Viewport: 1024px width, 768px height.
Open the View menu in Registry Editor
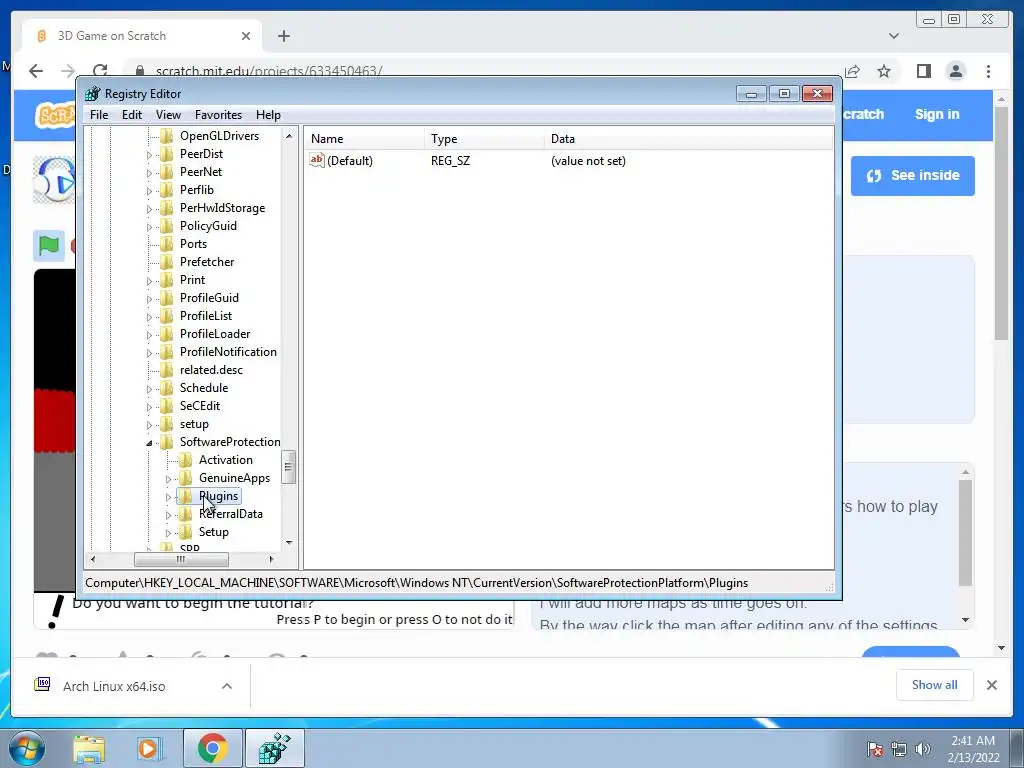pos(168,115)
